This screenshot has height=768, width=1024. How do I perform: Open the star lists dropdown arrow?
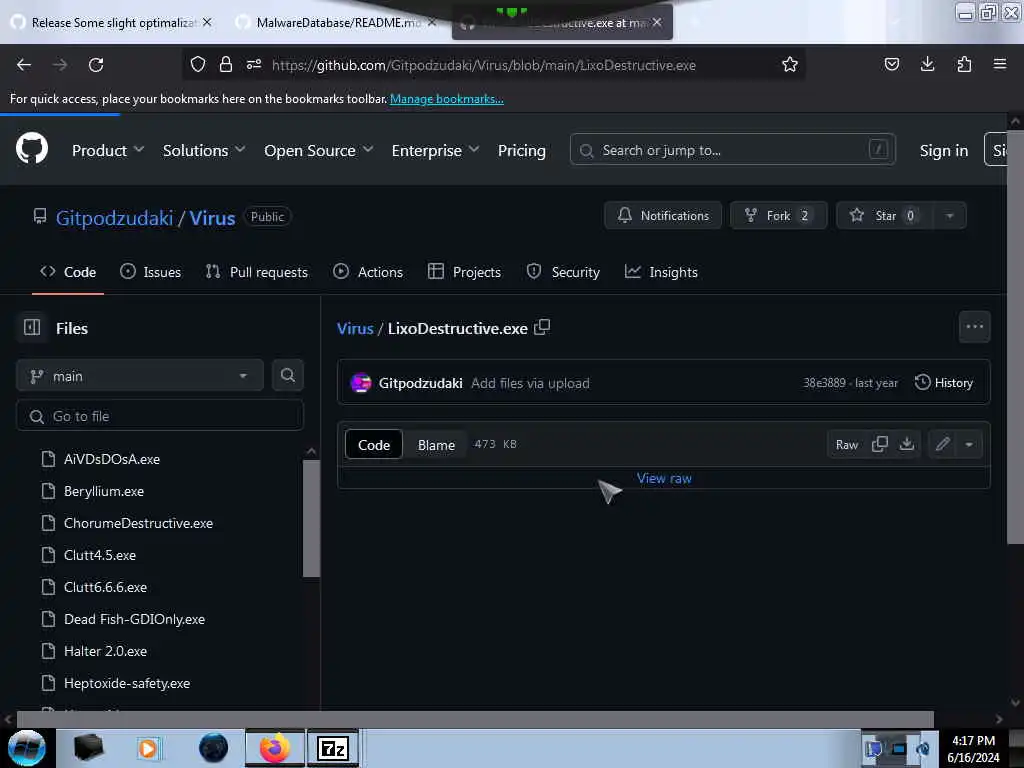950,216
